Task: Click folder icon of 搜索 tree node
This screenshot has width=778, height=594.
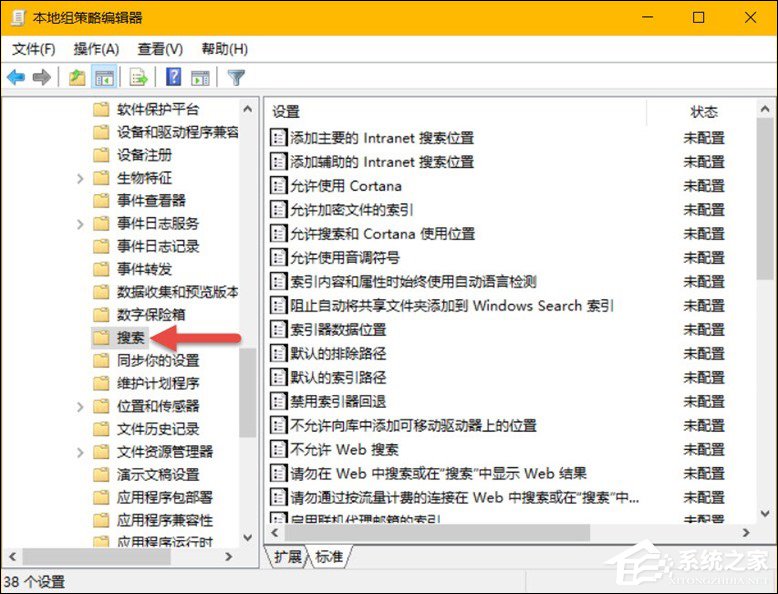Action: tap(101, 337)
